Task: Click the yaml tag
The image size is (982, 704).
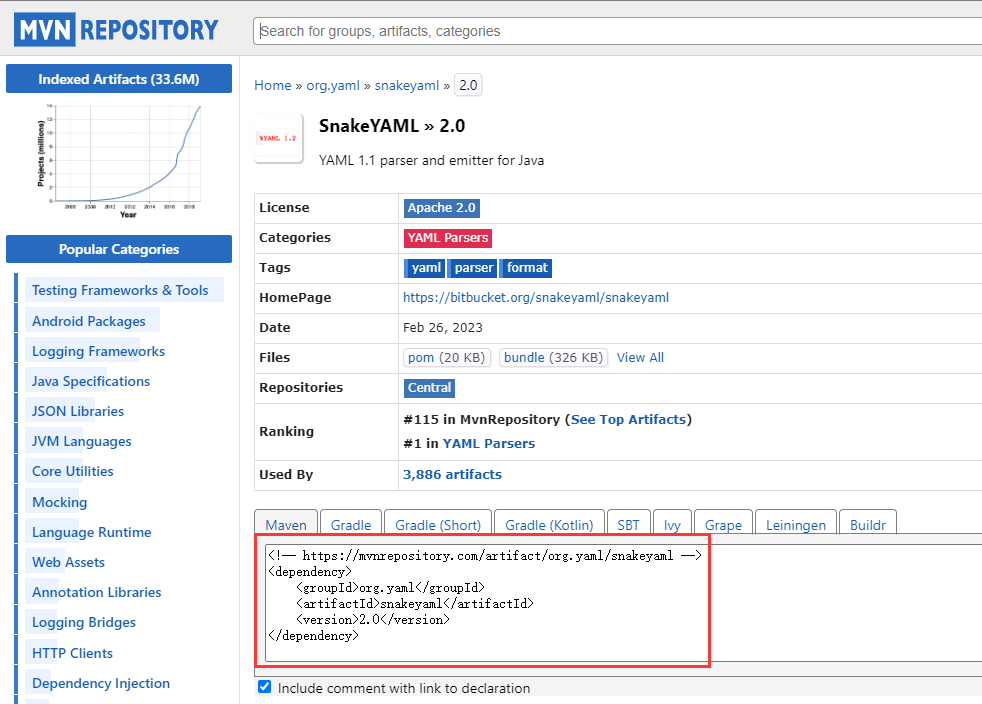Action: click(425, 268)
